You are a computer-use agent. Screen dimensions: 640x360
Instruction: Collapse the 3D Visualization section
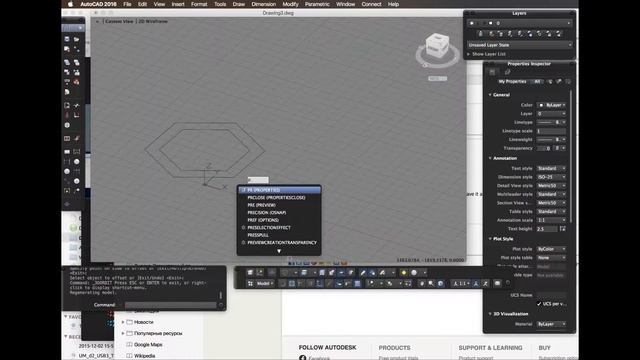[490, 314]
